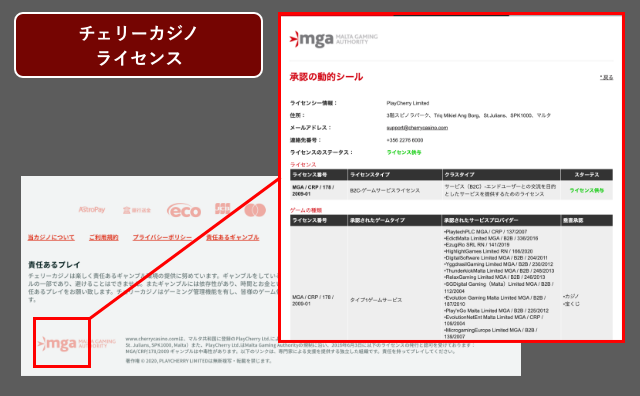The width and height of the screenshot is (640, 396).
Task: Click the JCB card logo
Action: (222, 209)
